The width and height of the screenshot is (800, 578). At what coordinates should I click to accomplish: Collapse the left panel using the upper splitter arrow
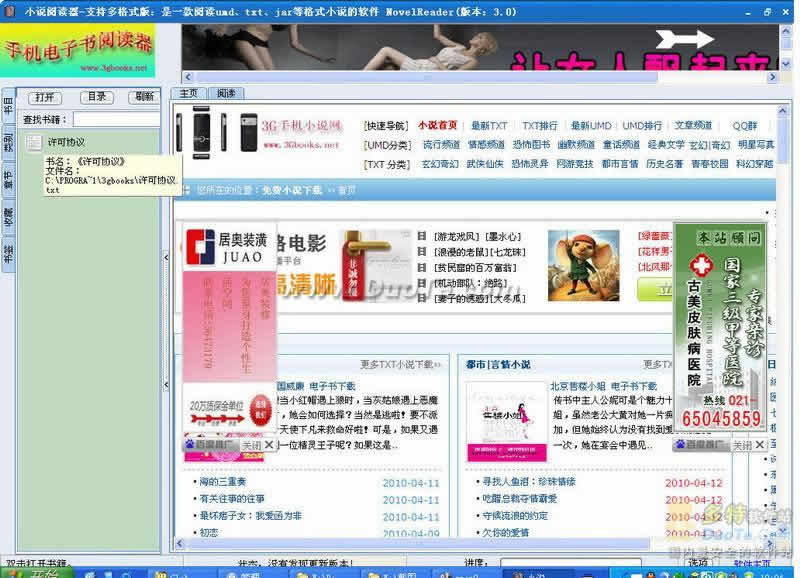pyautogui.click(x=166, y=258)
